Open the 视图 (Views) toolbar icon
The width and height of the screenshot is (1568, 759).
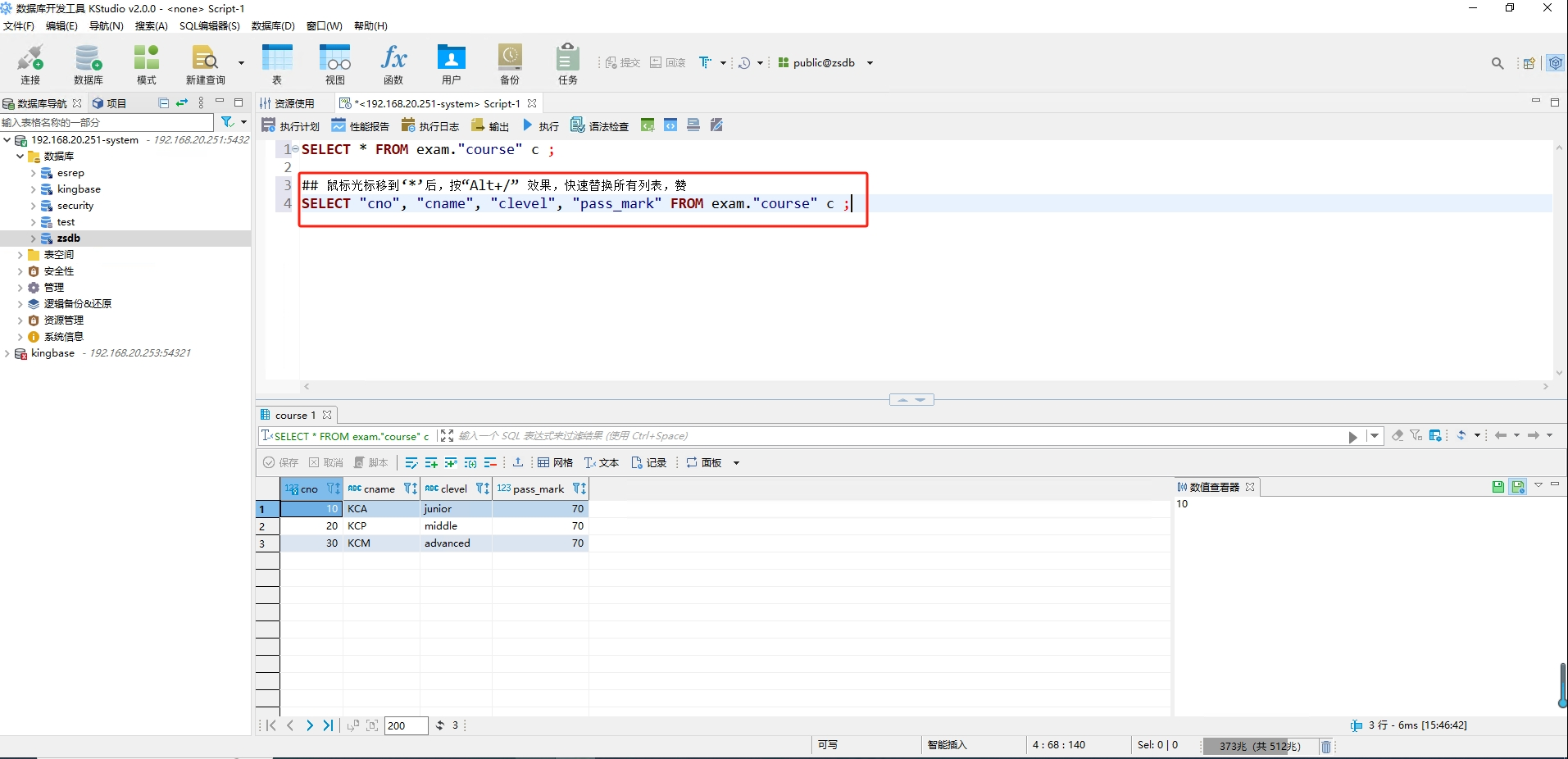[334, 63]
